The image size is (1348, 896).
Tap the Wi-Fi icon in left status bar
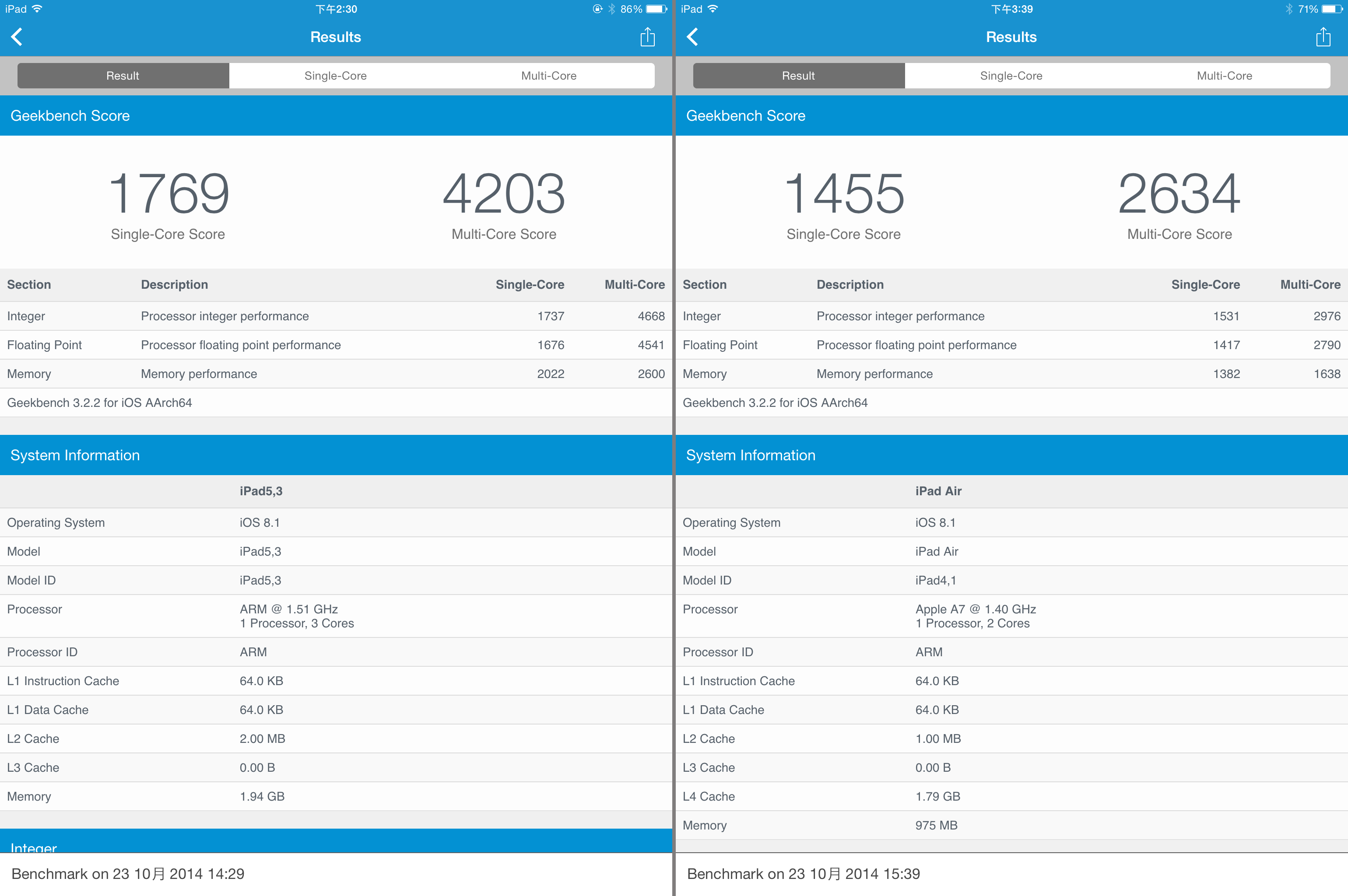click(x=38, y=9)
